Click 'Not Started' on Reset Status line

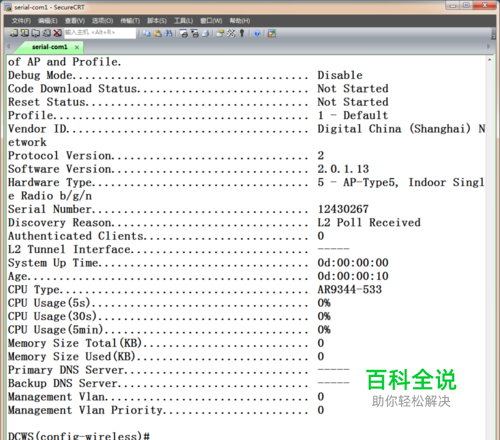click(353, 102)
